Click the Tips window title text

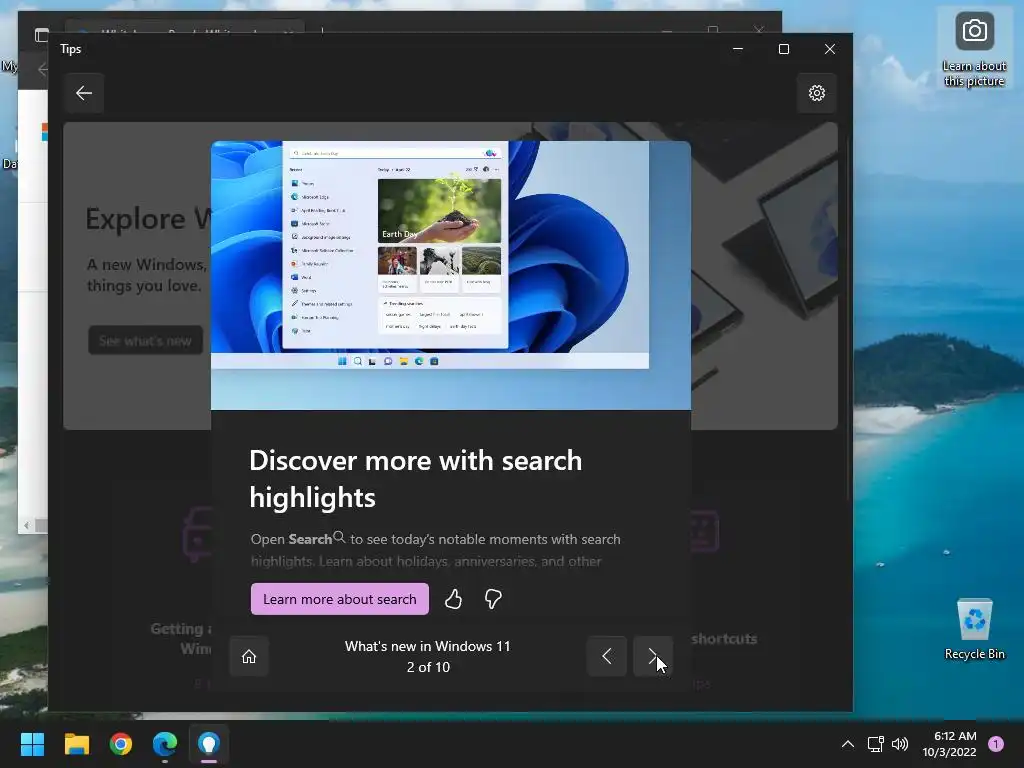click(71, 49)
